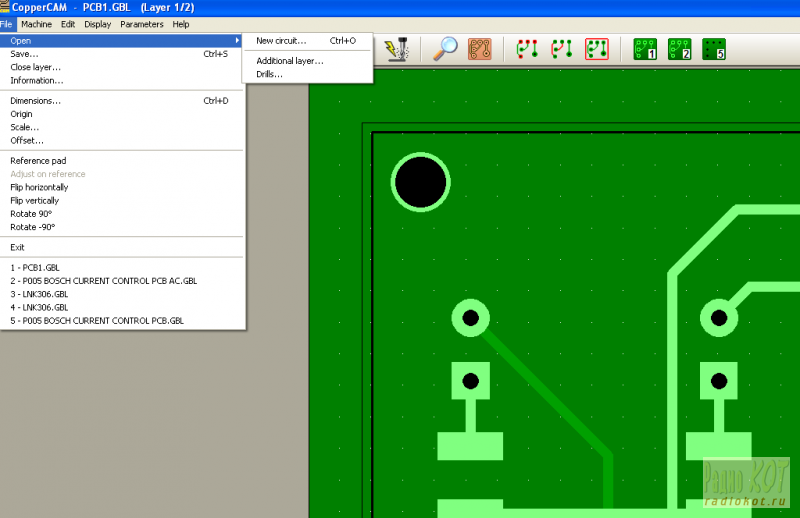Image resolution: width=800 pixels, height=518 pixels.
Task: Open the Machine menu
Action: point(36,24)
